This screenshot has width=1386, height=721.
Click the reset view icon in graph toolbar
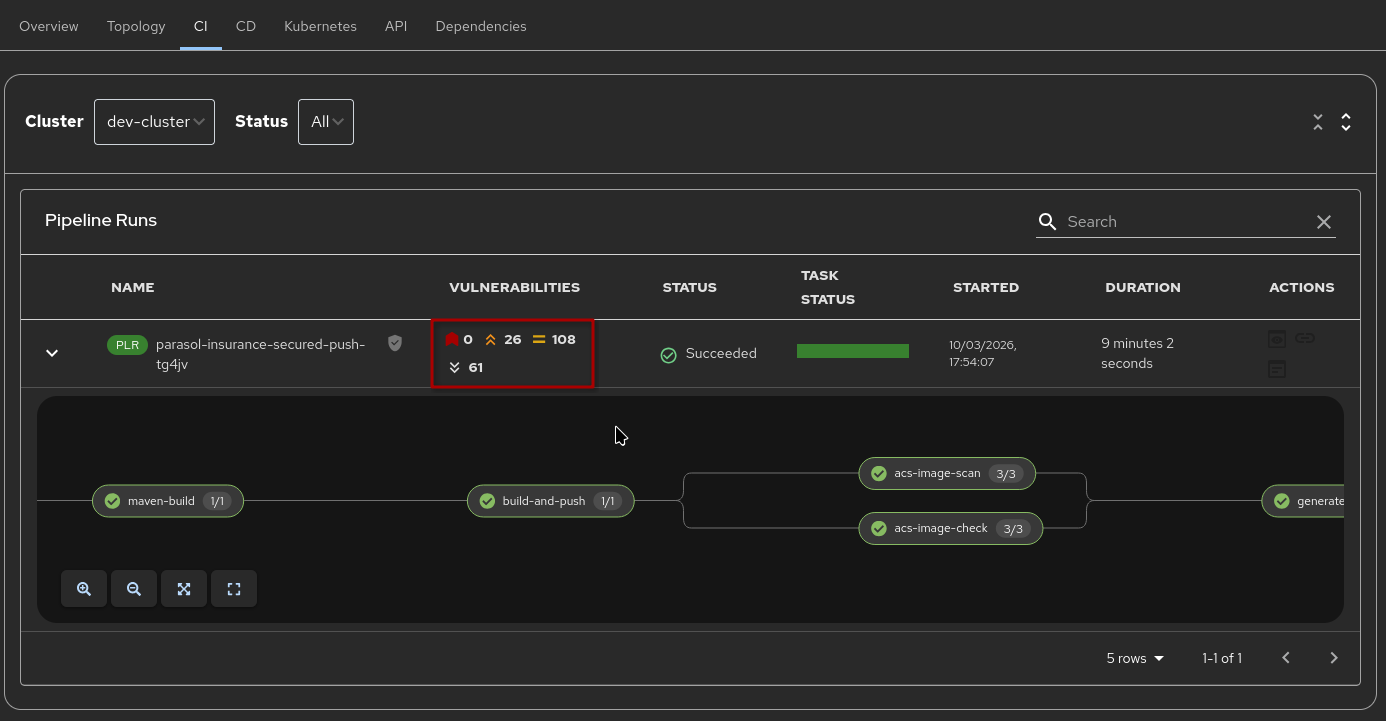click(x=233, y=588)
